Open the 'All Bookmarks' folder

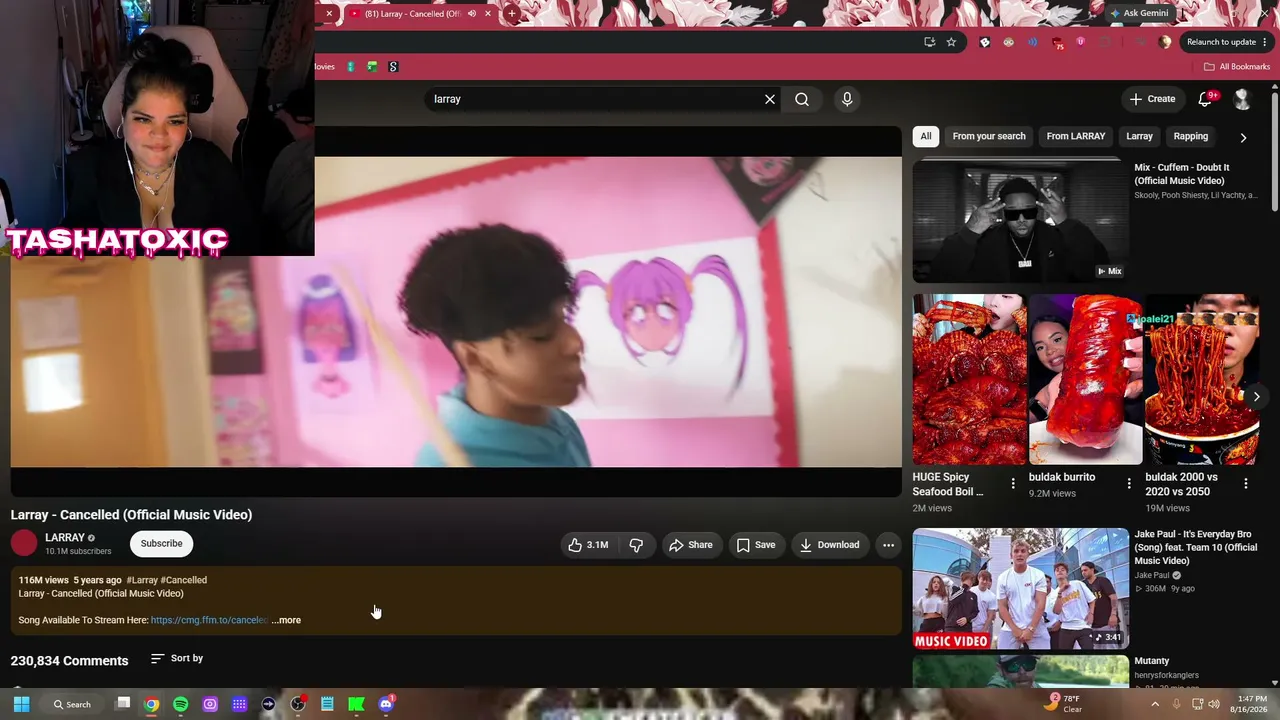coord(1237,67)
